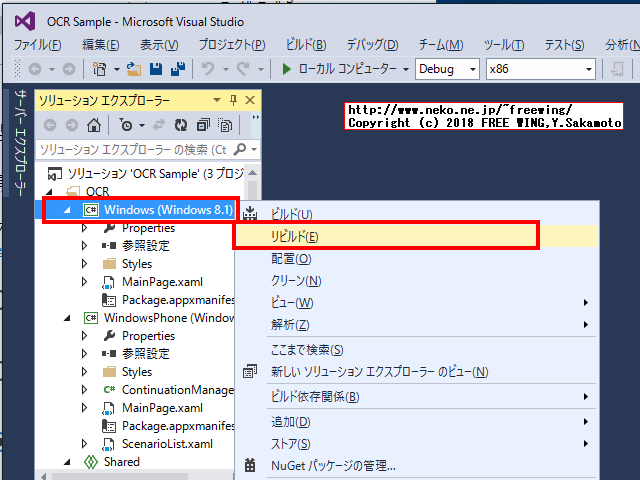Click the Undo toolbar icon
Image resolution: width=640 pixels, height=480 pixels.
208,69
